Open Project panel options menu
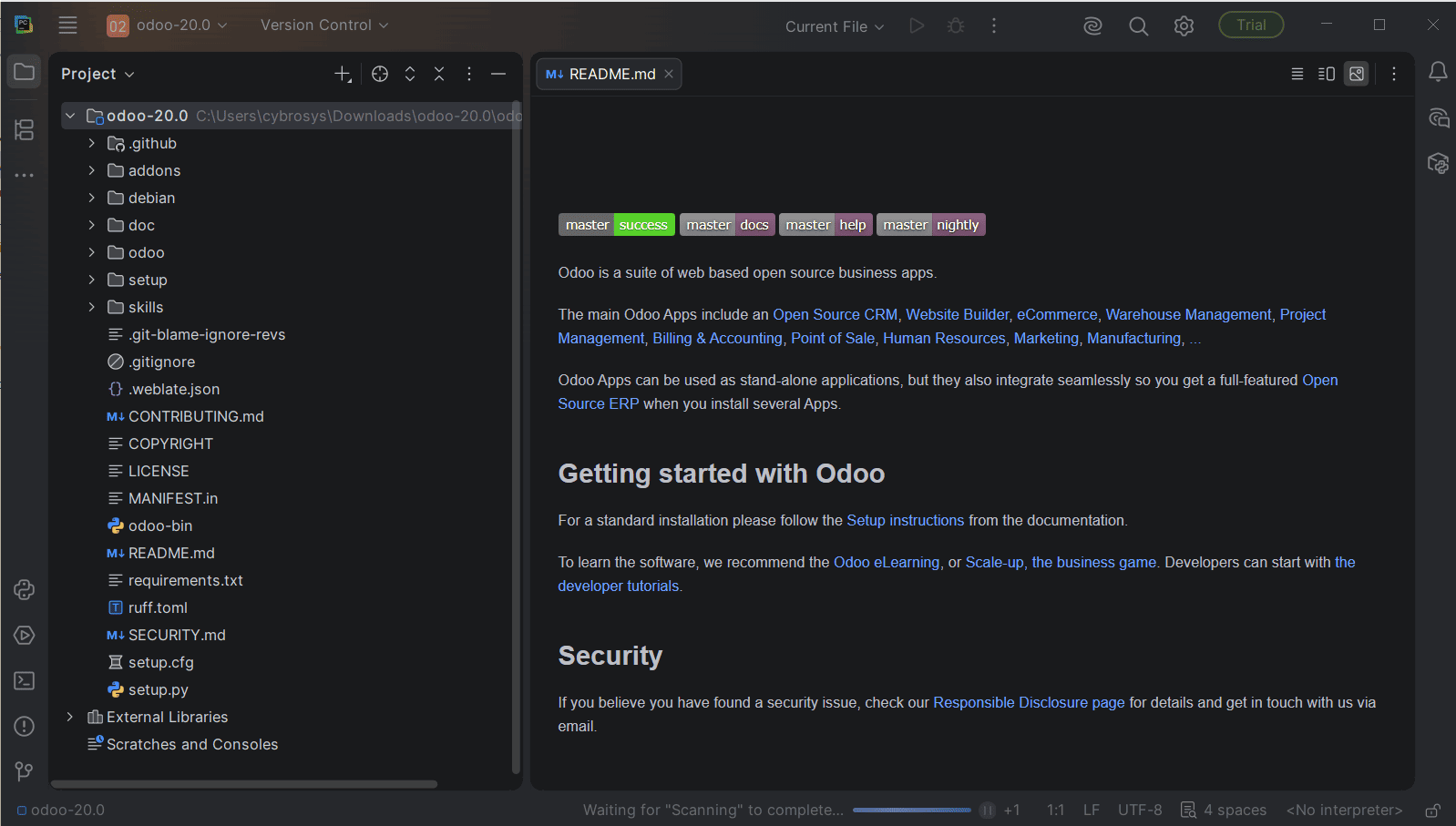The image size is (1456, 826). tap(469, 74)
